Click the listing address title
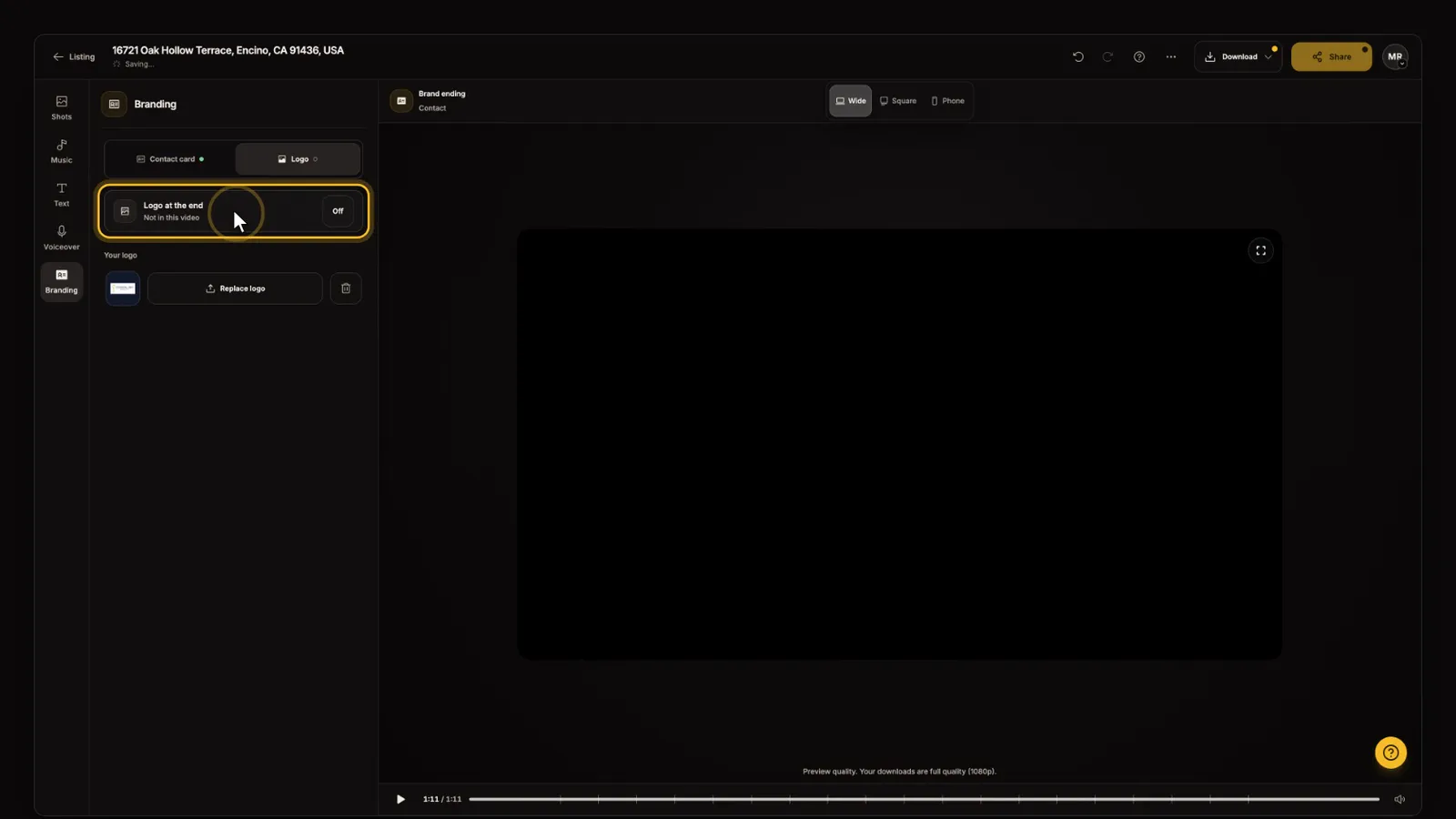 coord(227,50)
